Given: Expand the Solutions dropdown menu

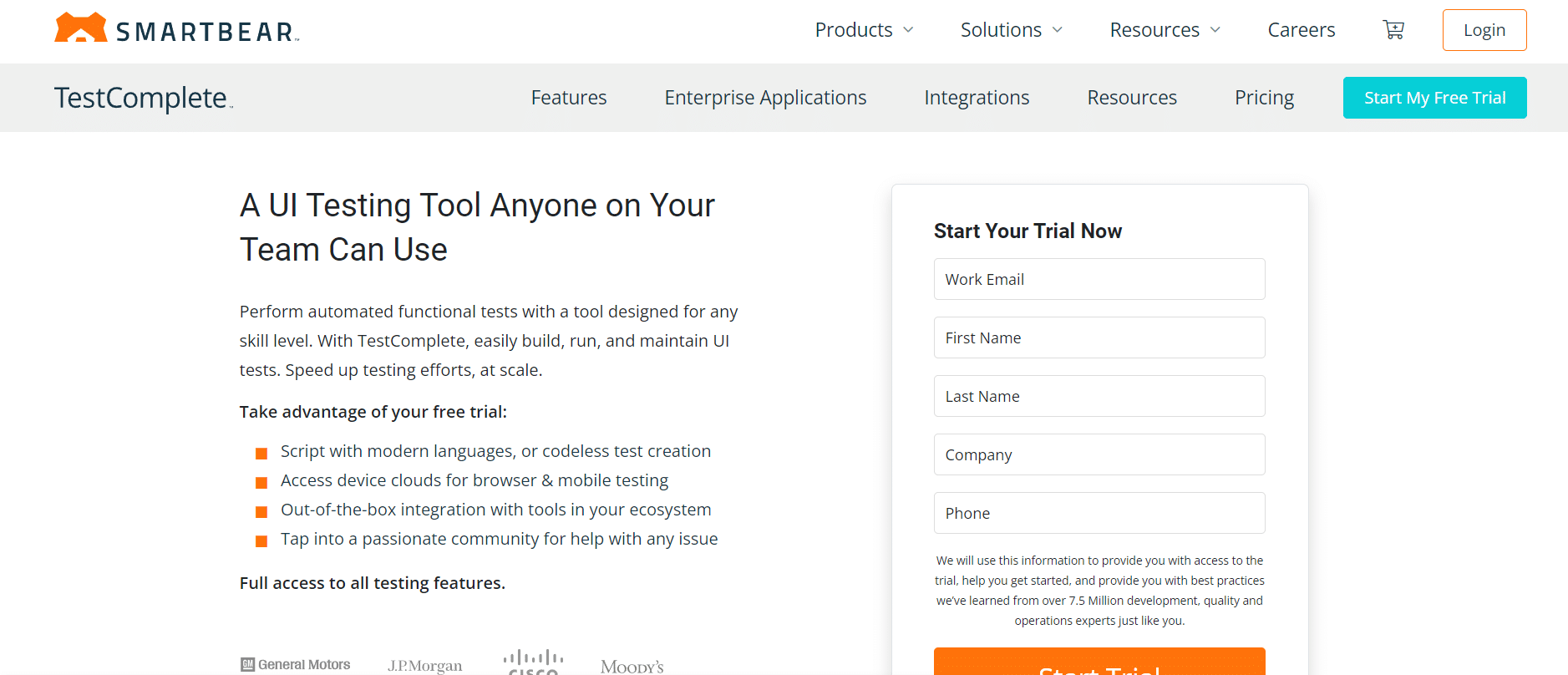Looking at the screenshot, I should (x=1011, y=30).
